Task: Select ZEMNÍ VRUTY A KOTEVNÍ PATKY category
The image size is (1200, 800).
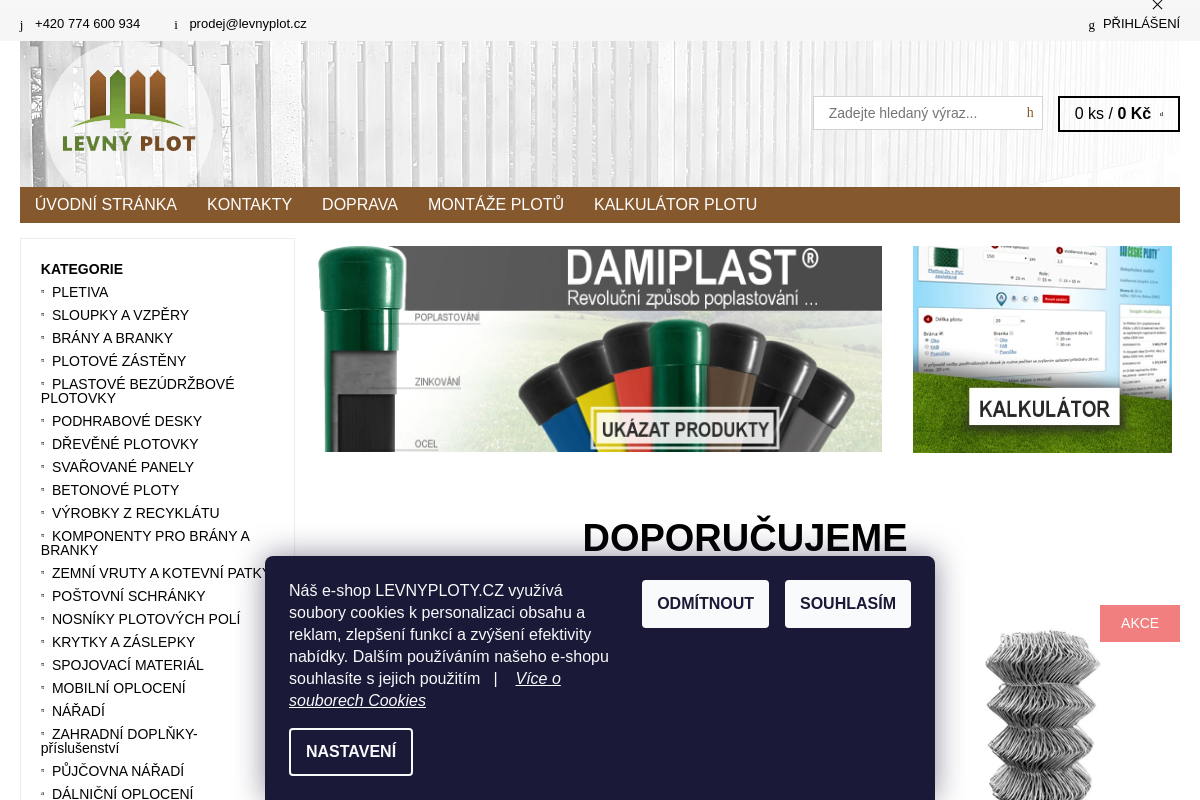Action: 160,573
